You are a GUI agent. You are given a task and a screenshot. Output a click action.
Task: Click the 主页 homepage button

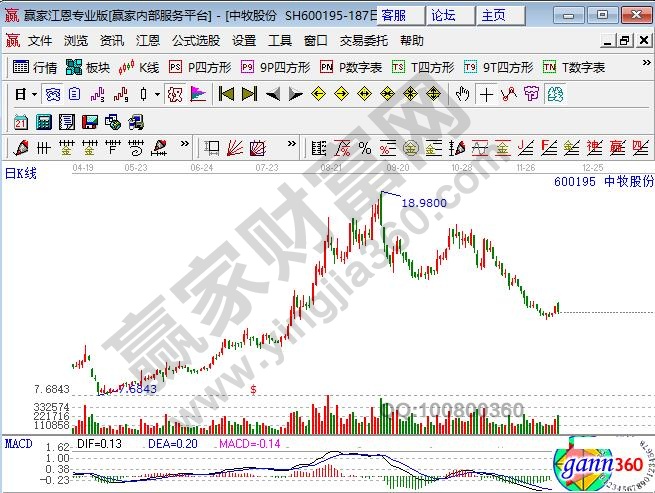point(493,15)
